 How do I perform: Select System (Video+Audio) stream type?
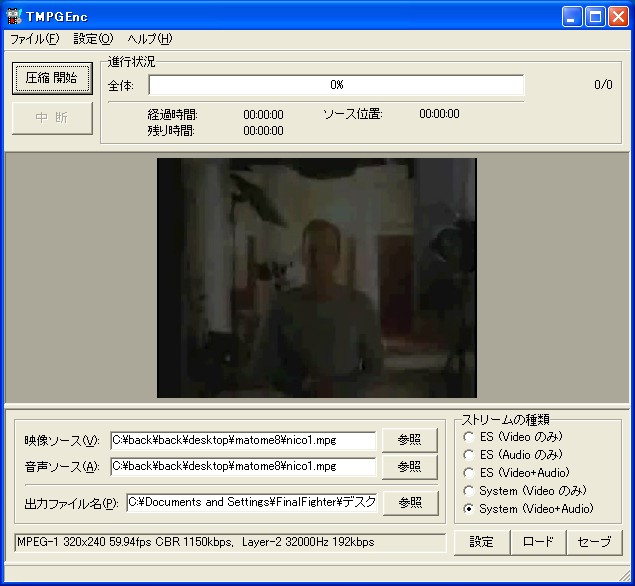coord(528,509)
